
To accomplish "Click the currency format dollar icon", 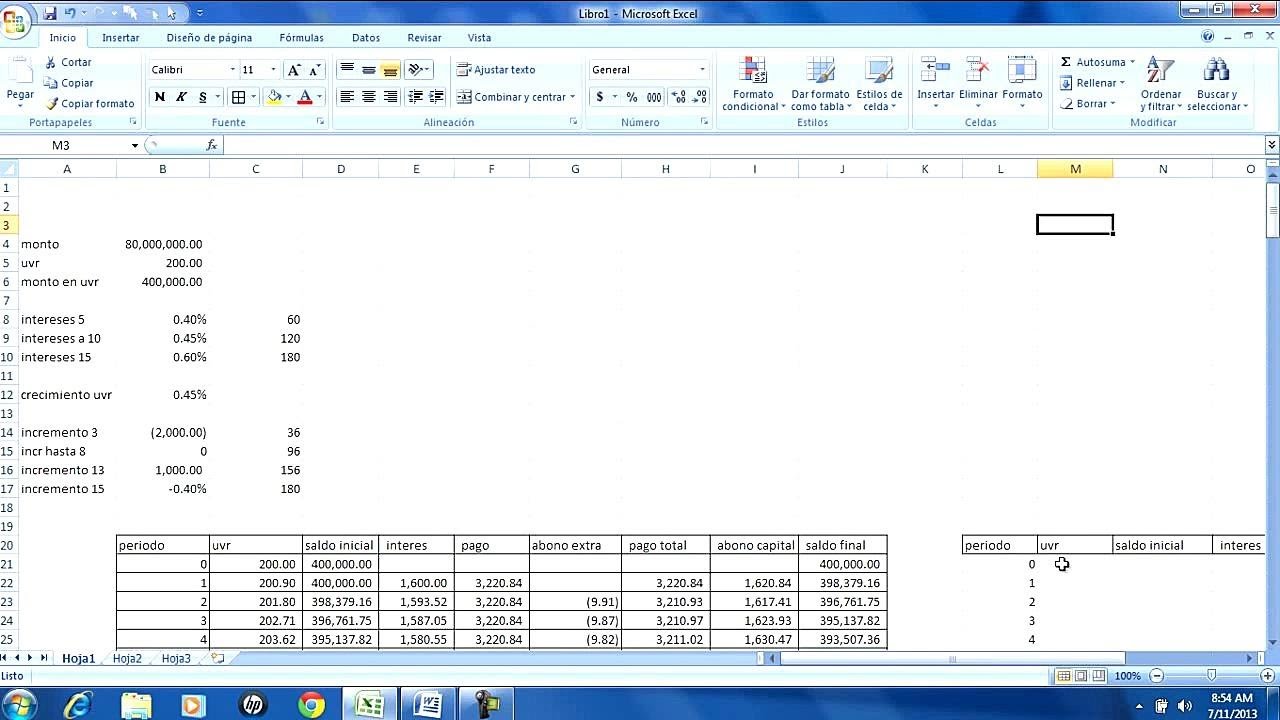I will pyautogui.click(x=599, y=97).
